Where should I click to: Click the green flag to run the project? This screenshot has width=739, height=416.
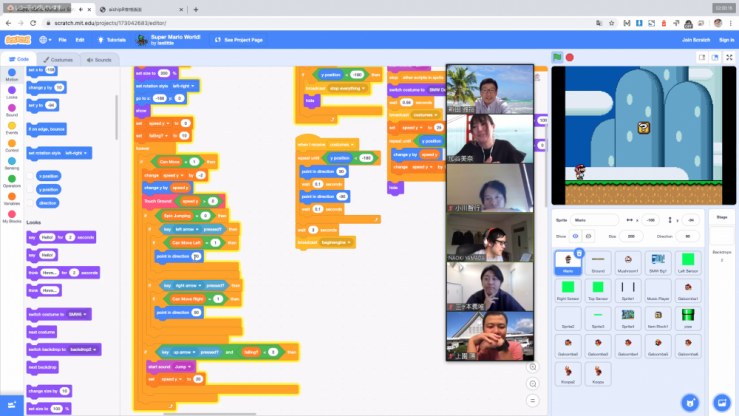[x=557, y=57]
